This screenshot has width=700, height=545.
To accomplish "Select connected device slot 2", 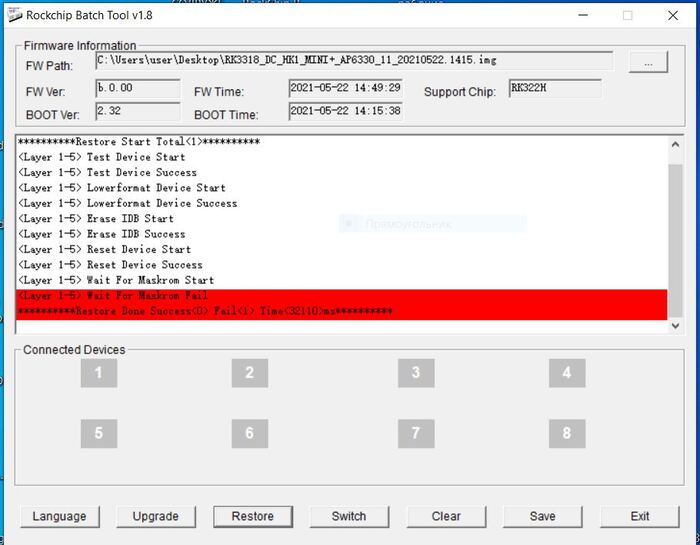I will click(x=249, y=373).
